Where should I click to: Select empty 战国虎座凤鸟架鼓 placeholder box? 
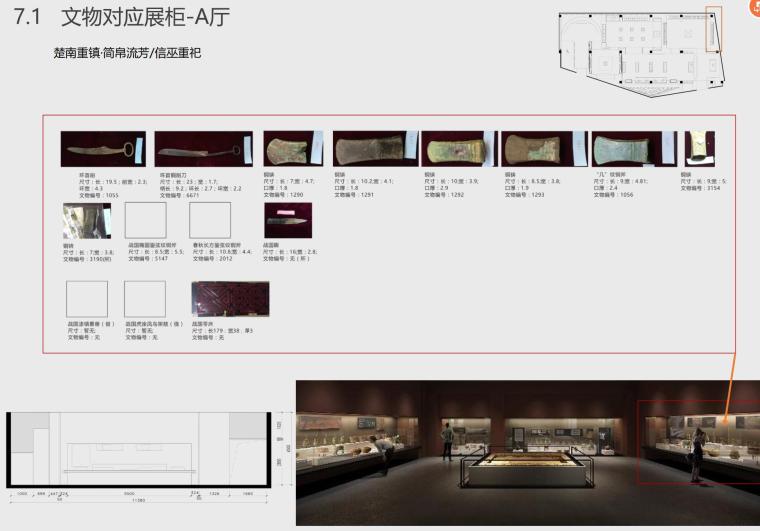[x=145, y=299]
